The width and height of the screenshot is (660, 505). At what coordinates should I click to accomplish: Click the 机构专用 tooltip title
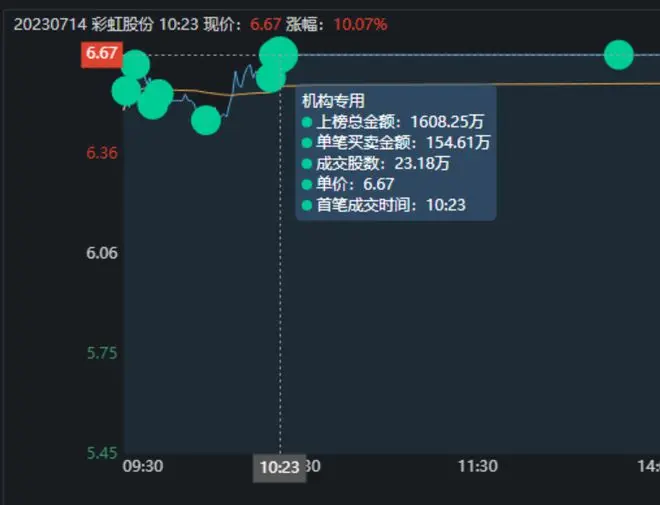pyautogui.click(x=333, y=101)
